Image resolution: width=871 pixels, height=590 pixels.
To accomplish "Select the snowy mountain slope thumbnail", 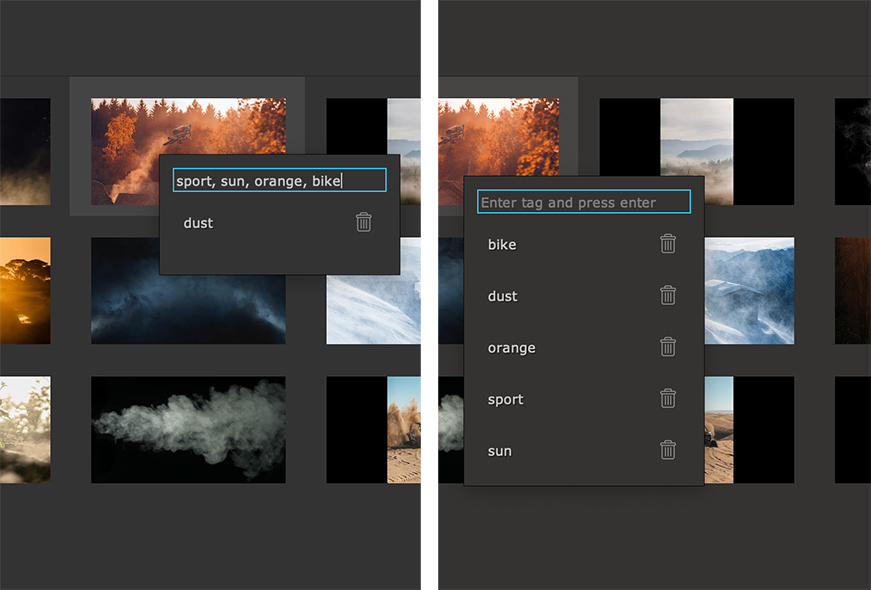I will (x=748, y=290).
